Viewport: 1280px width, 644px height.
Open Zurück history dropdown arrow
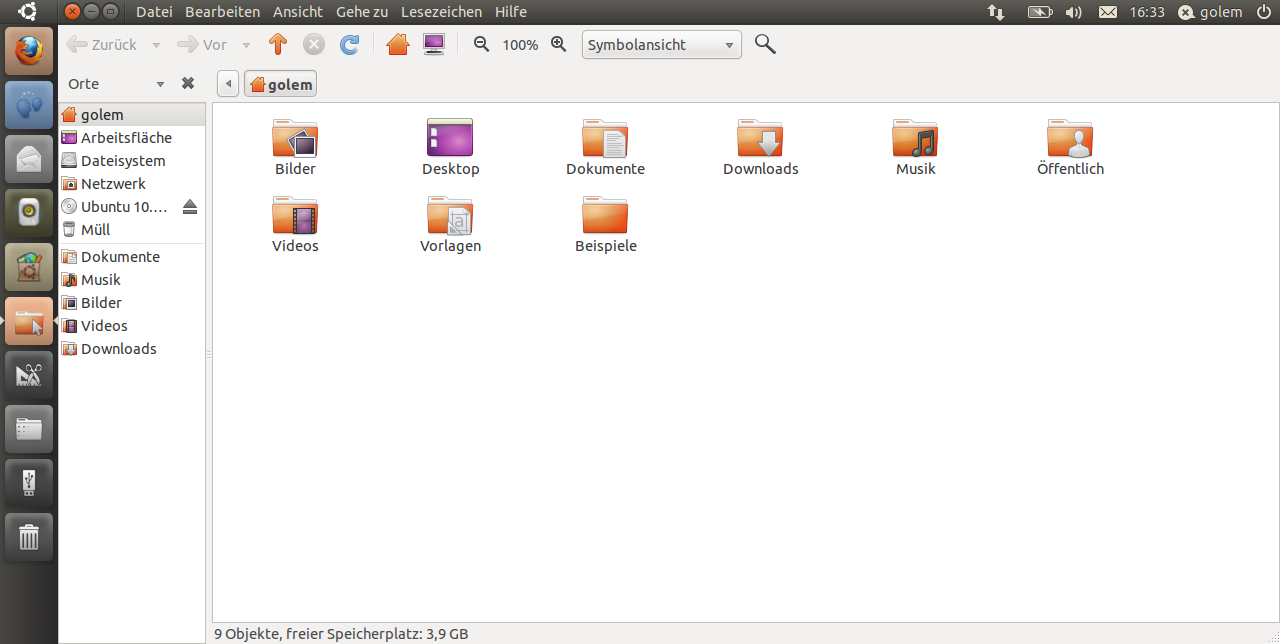click(x=156, y=45)
